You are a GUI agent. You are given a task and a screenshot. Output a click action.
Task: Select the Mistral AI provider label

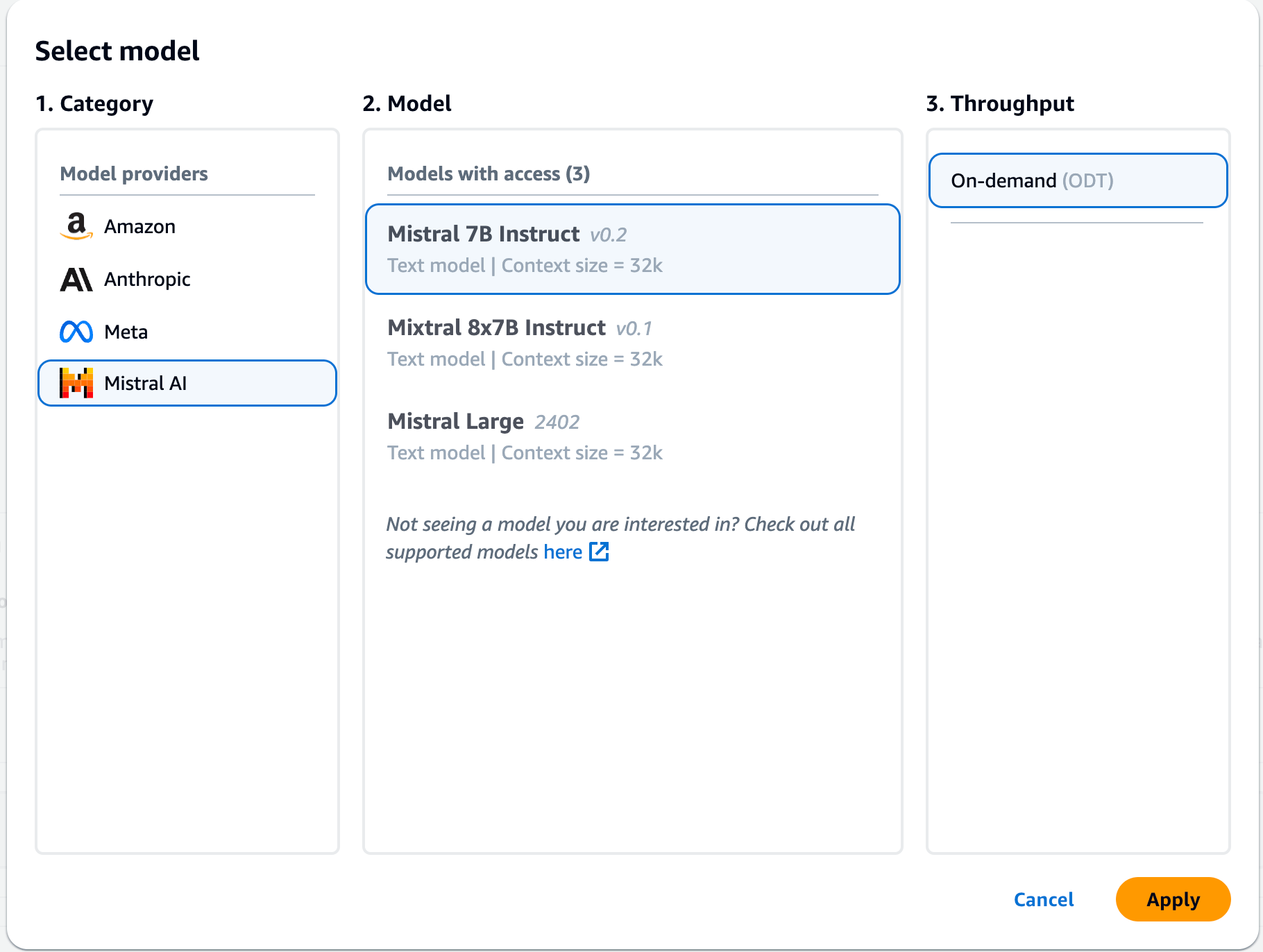[145, 383]
